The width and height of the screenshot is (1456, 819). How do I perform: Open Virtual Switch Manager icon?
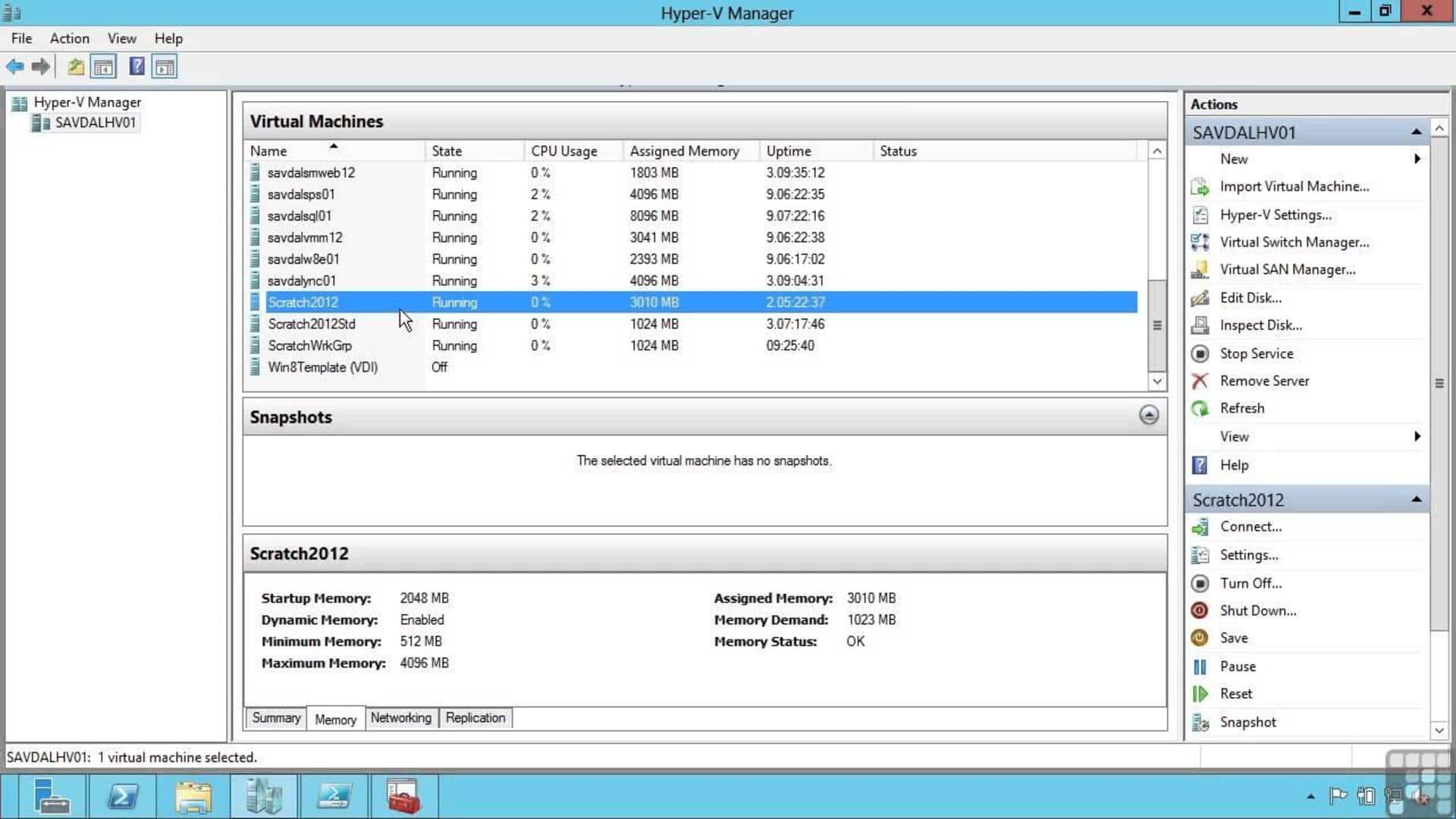tap(1200, 242)
